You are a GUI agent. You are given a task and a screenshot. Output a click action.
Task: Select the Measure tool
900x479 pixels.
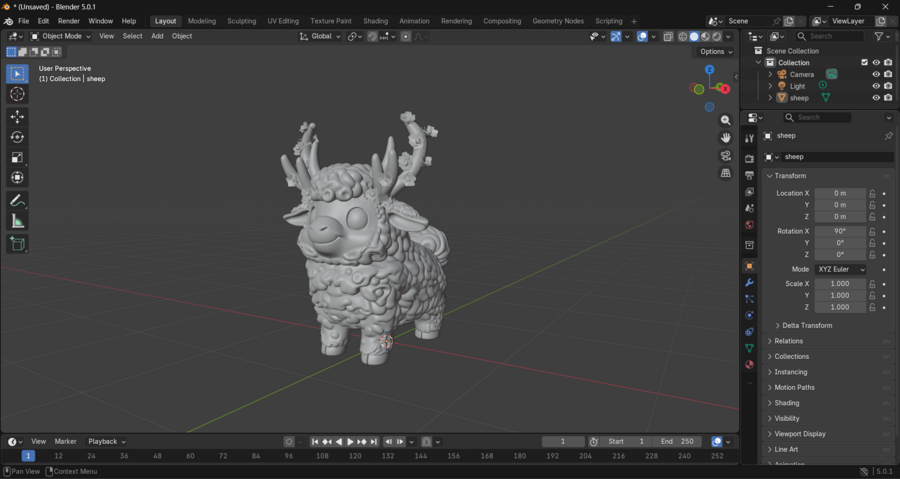point(17,221)
